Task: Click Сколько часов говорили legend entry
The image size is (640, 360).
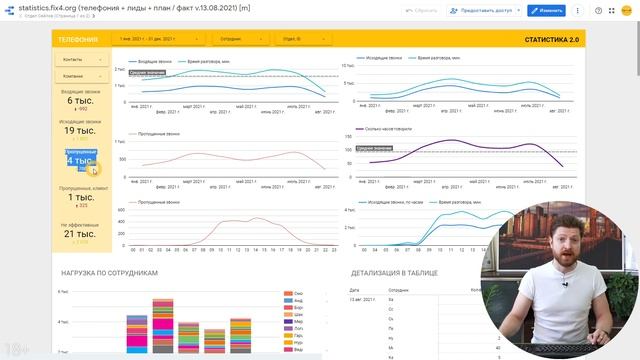Action: (x=384, y=129)
